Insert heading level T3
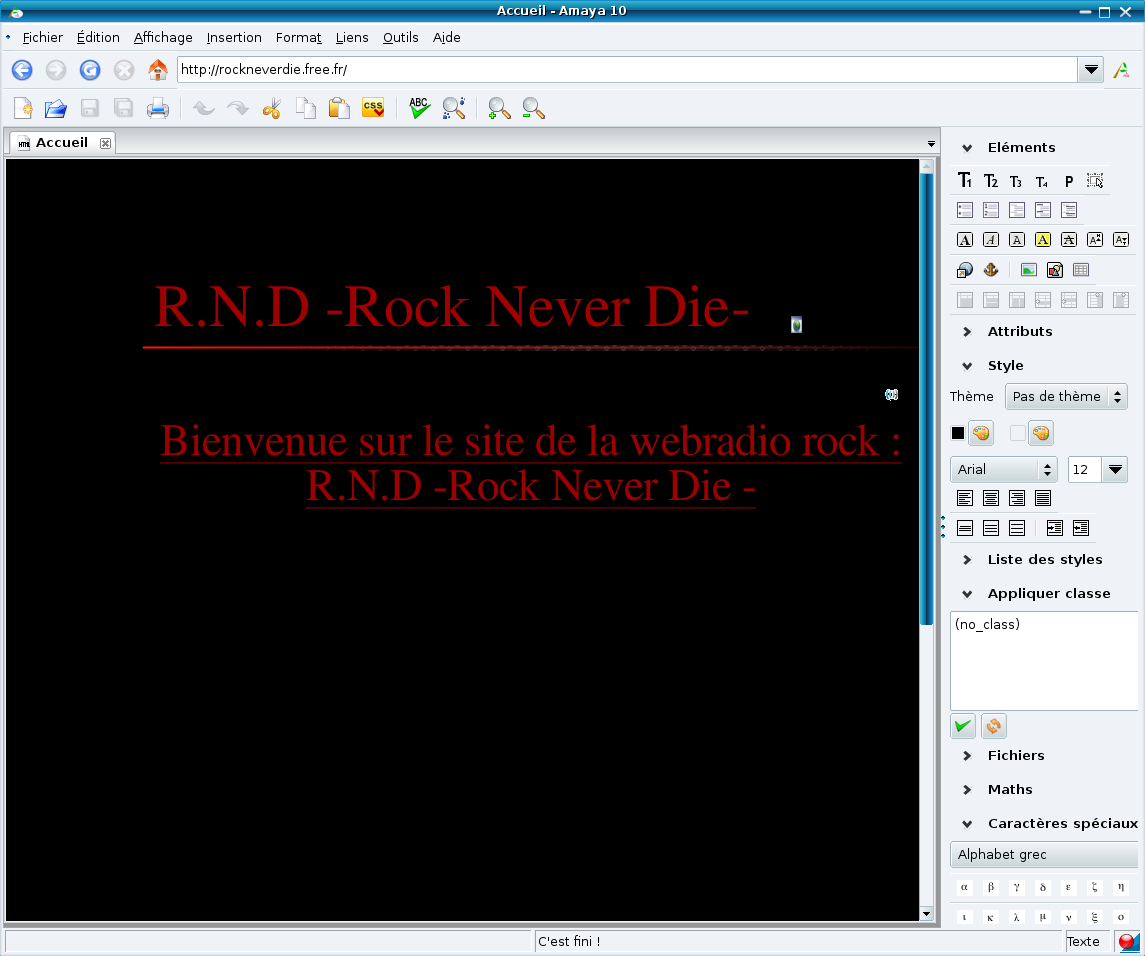The height and width of the screenshot is (956, 1145). point(1016,180)
